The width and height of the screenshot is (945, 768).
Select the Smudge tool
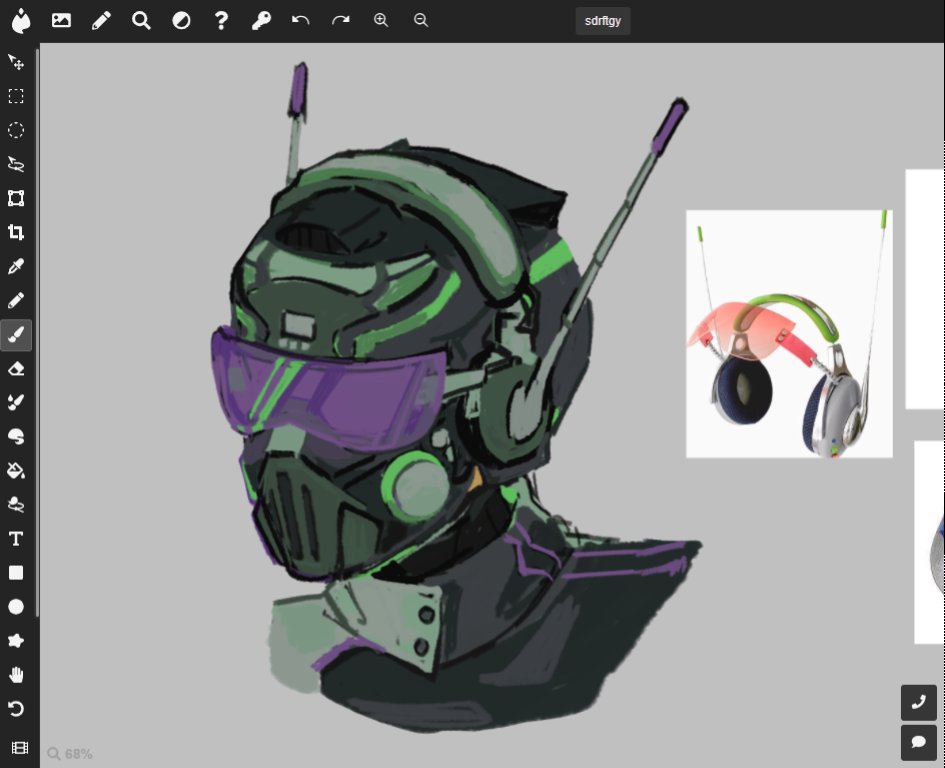click(x=16, y=436)
